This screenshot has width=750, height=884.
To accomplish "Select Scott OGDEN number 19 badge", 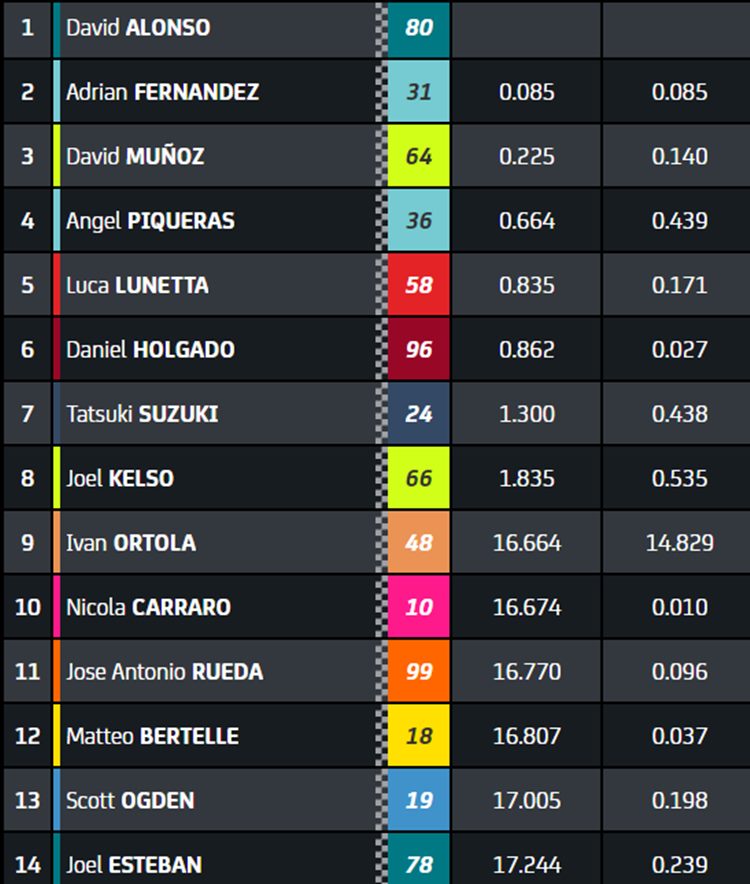I will click(418, 800).
